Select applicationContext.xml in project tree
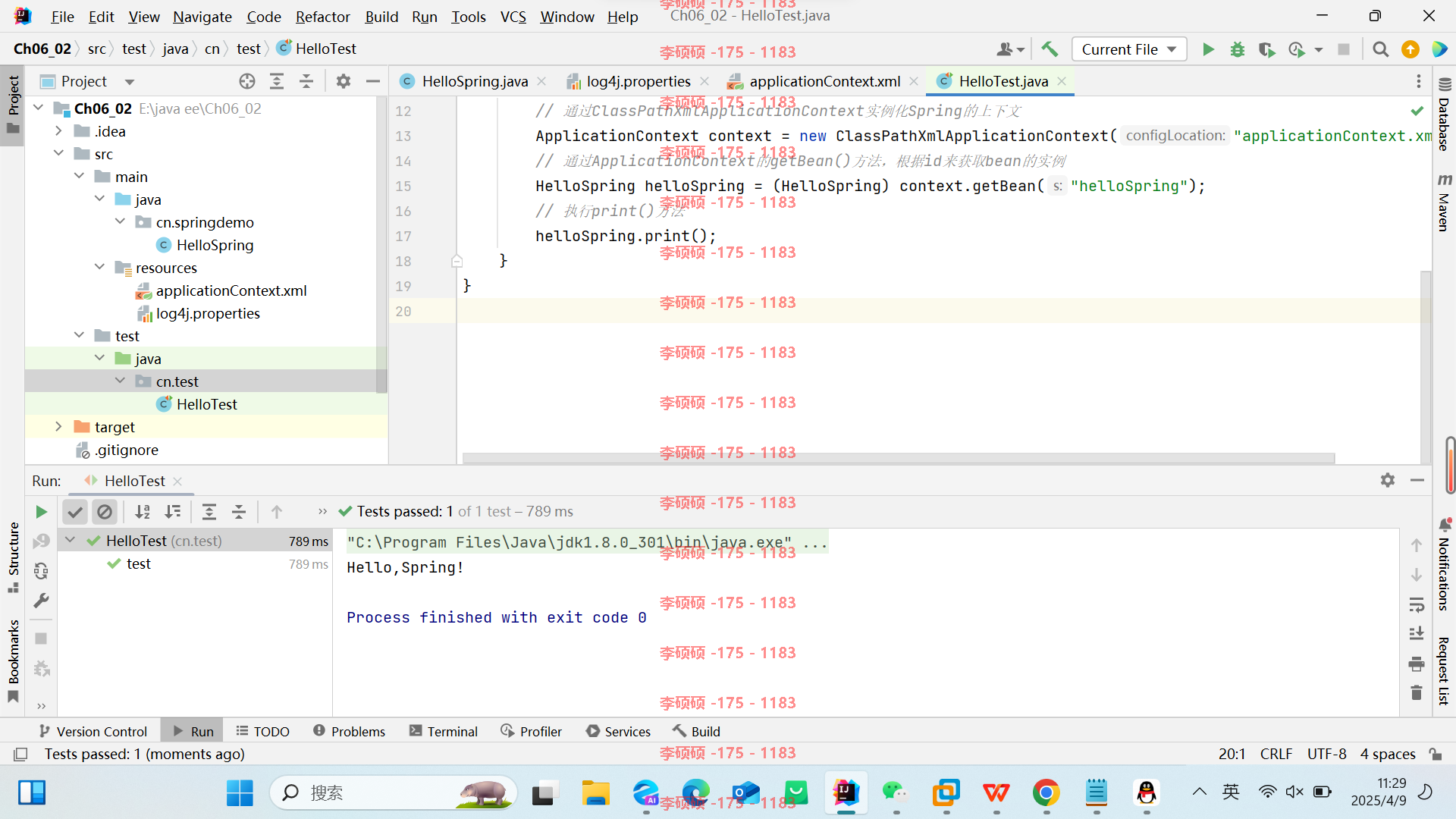 click(x=231, y=290)
